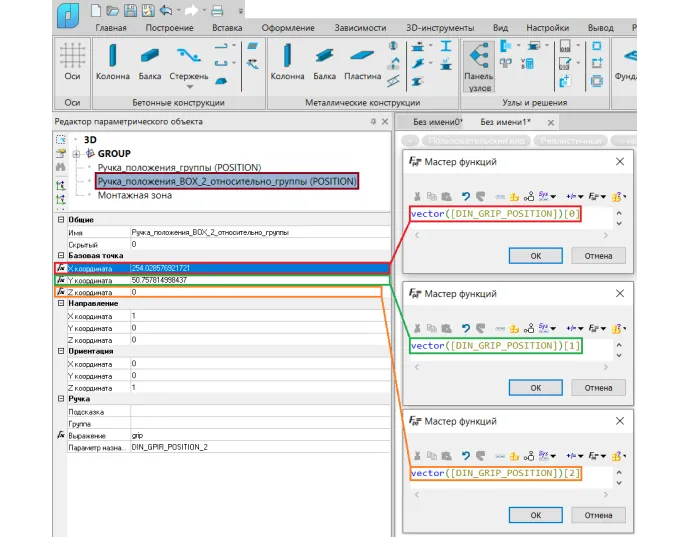Collapse the Базовая точка section
This screenshot has height=537, width=688.
click(x=61, y=255)
